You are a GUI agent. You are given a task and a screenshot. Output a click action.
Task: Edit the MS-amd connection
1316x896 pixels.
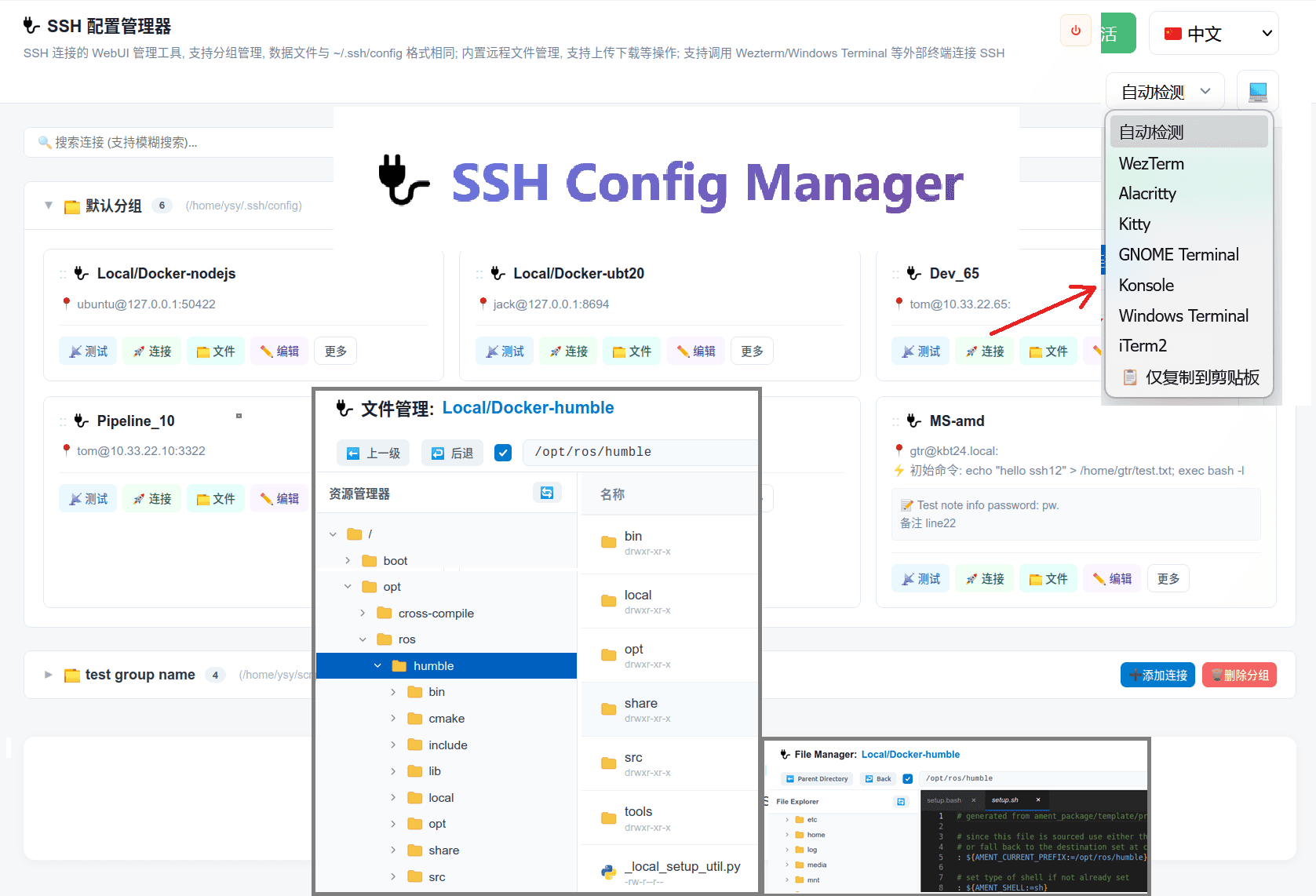1112,578
